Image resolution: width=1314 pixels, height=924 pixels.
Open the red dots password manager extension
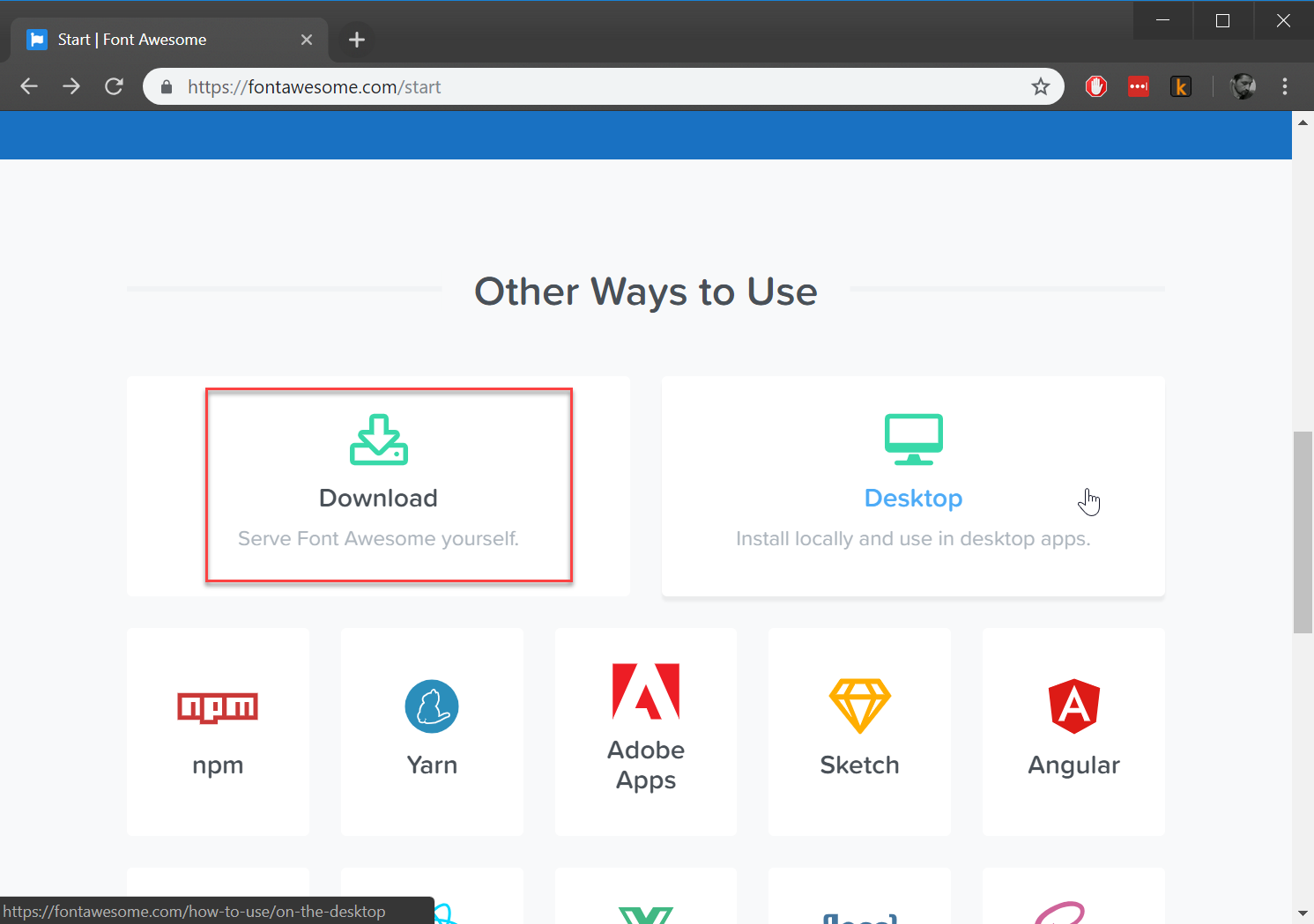click(1139, 86)
